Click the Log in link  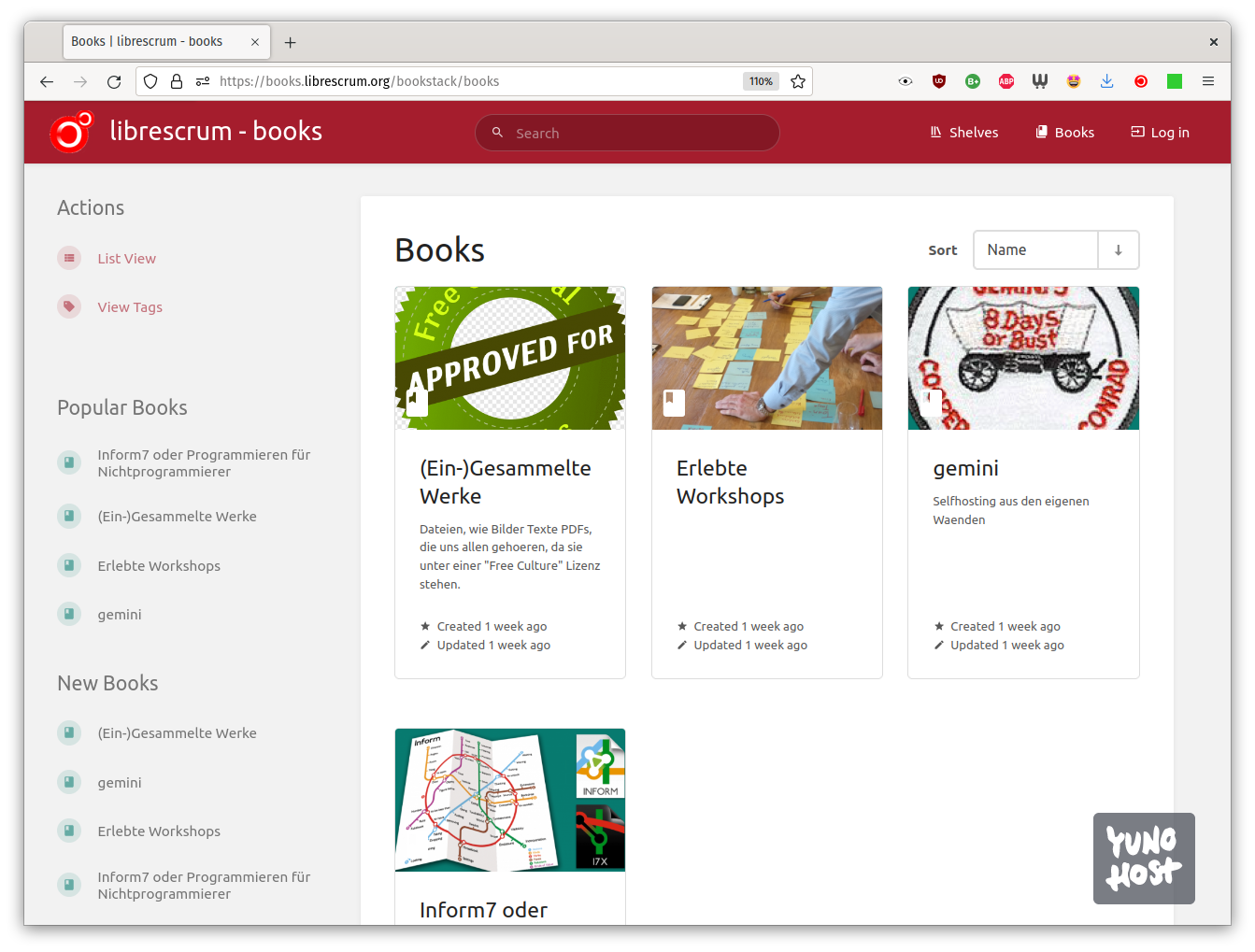pyautogui.click(x=1160, y=133)
